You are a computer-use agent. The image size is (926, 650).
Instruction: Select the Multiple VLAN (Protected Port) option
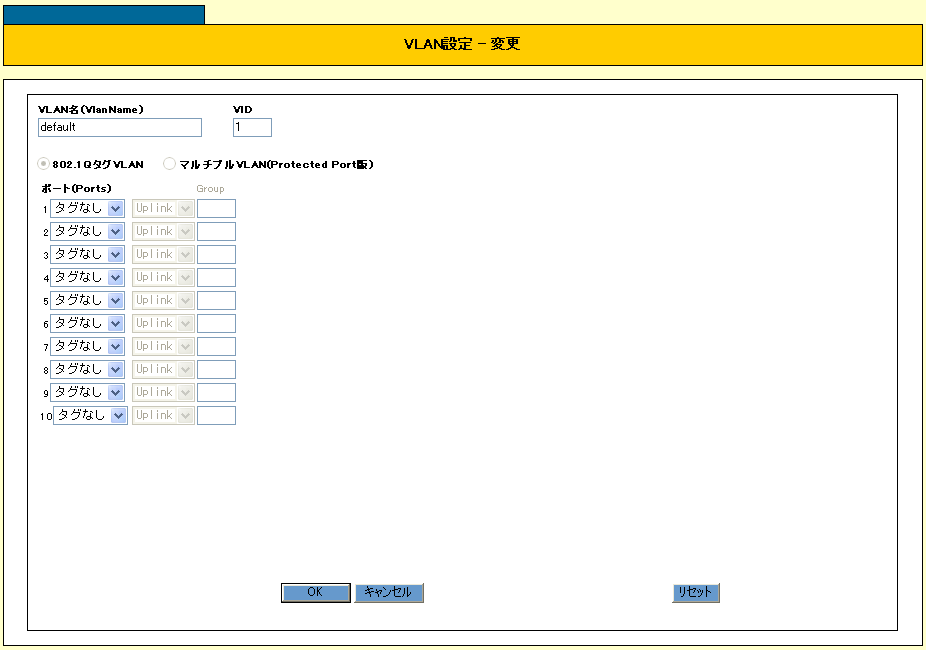[169, 164]
